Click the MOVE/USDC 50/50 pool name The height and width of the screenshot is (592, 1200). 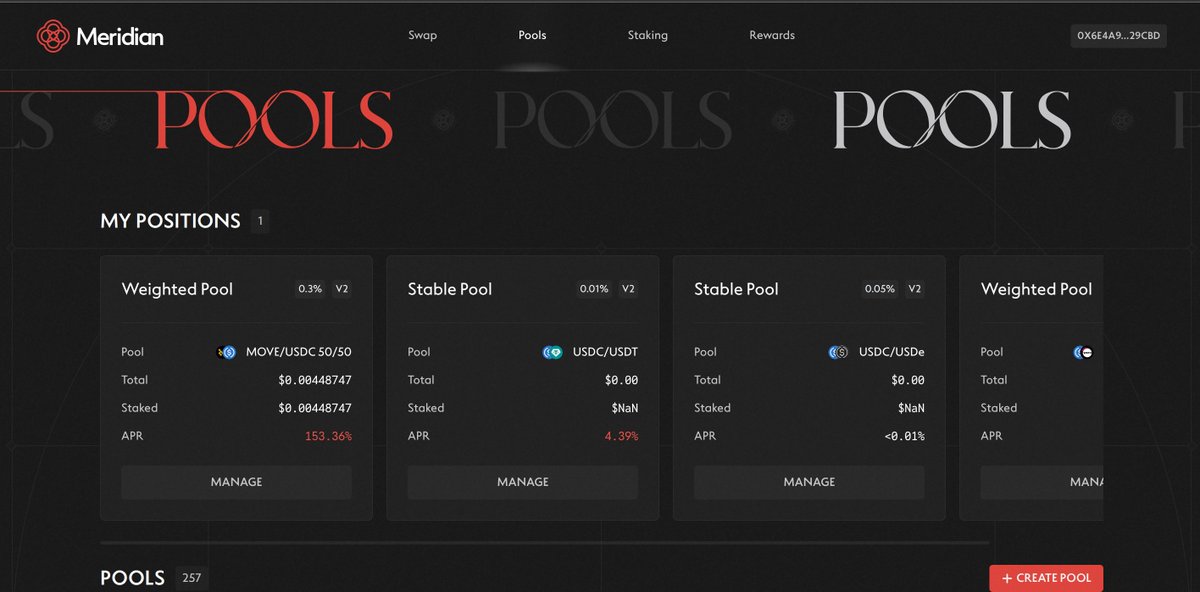pyautogui.click(x=299, y=352)
